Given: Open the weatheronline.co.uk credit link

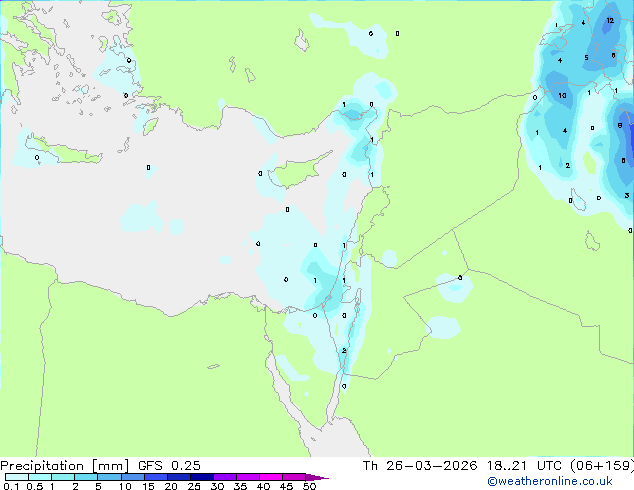Looking at the screenshot, I should [550, 481].
